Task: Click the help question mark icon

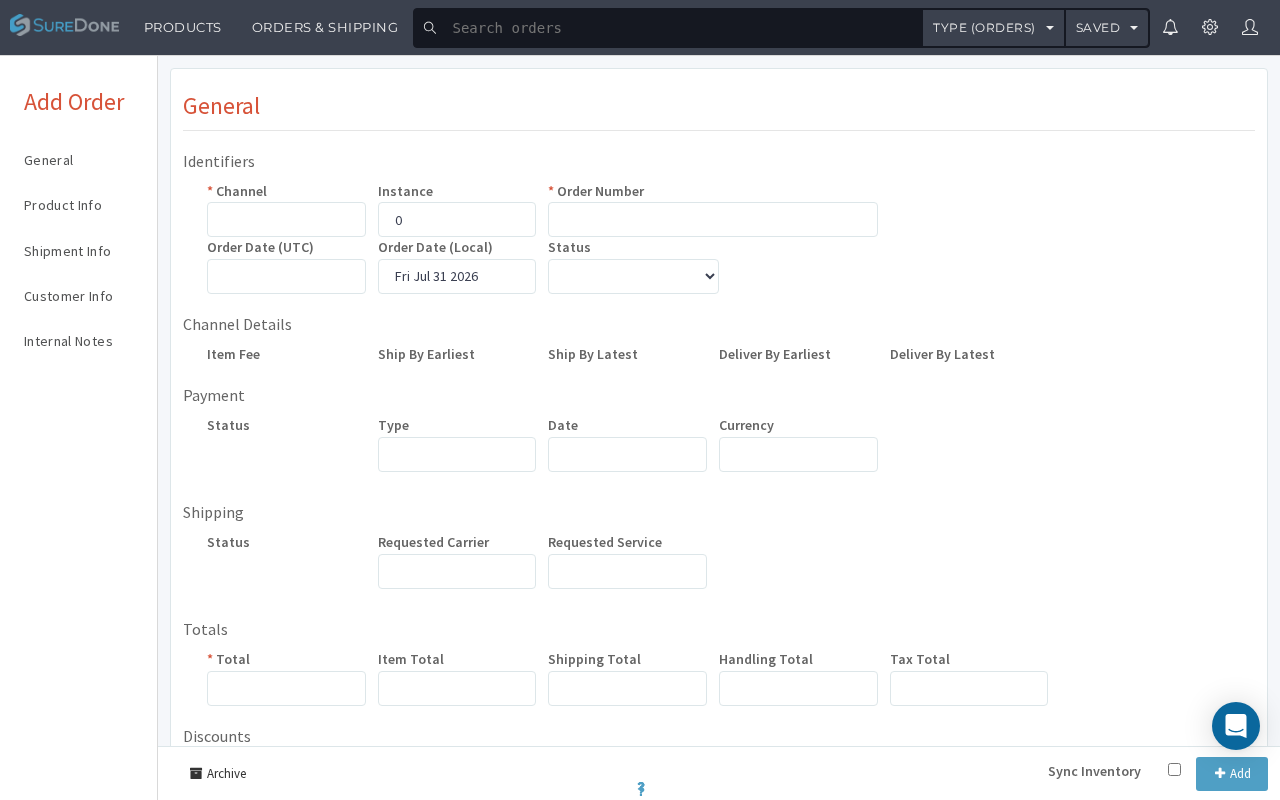Action: click(641, 789)
